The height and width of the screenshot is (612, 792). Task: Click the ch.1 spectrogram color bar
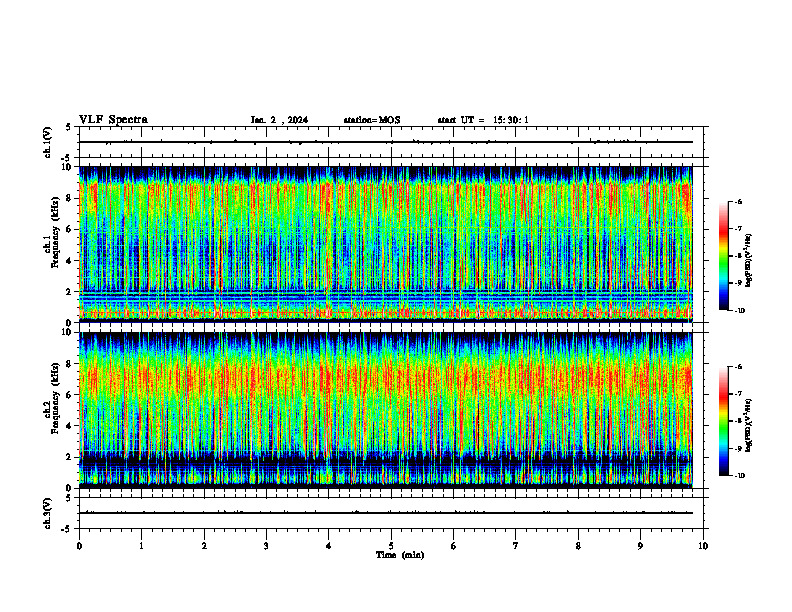pos(723,256)
